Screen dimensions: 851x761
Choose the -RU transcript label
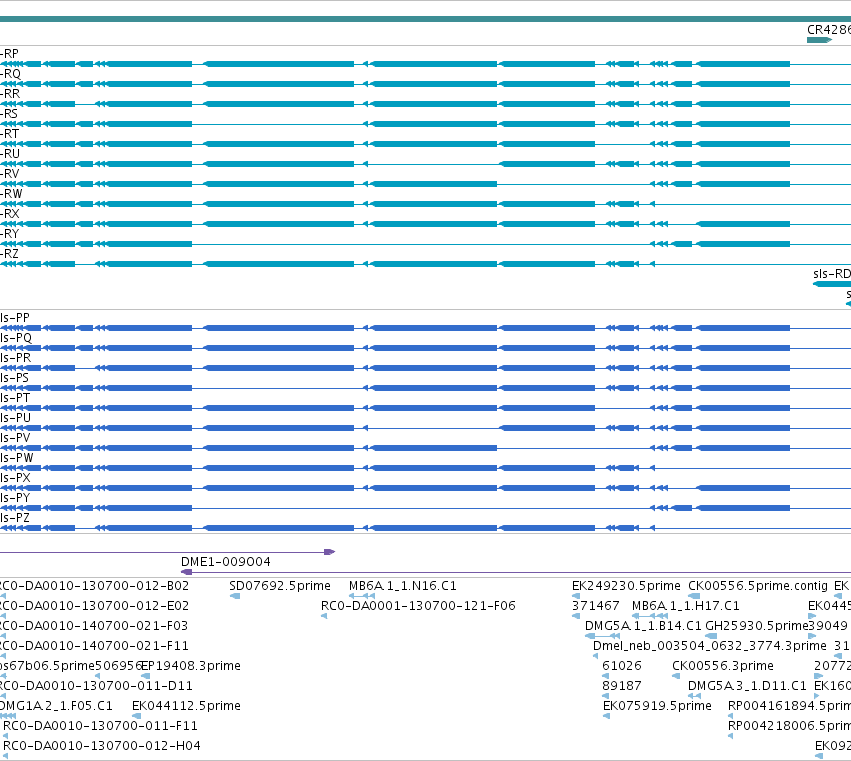pyautogui.click(x=10, y=154)
